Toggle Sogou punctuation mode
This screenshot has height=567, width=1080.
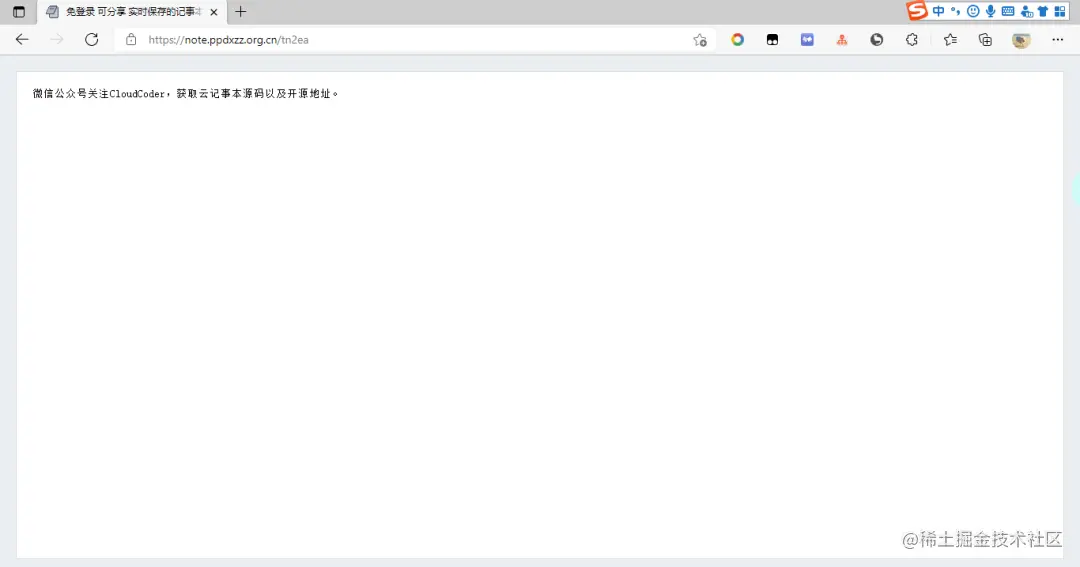(955, 11)
